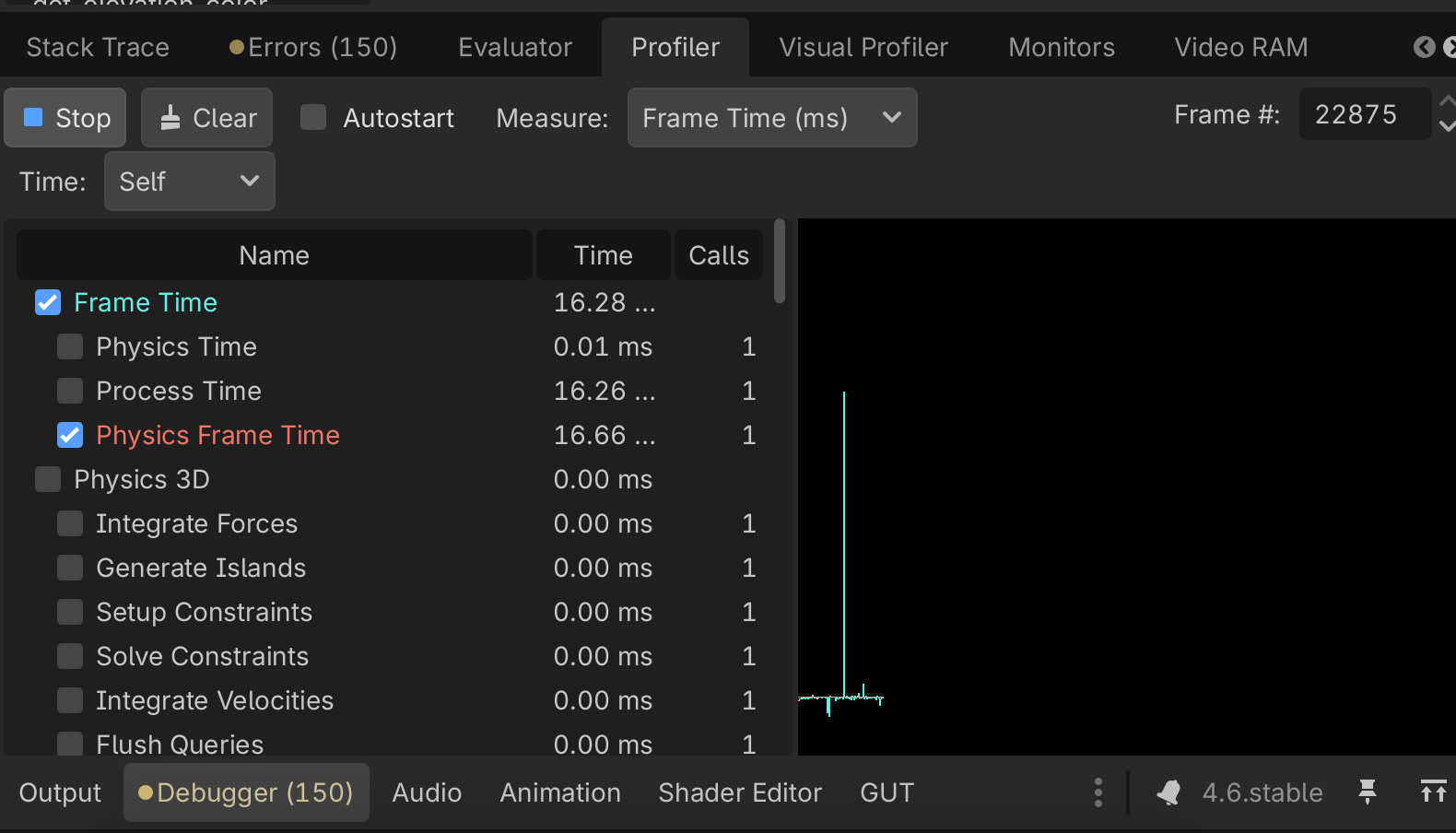Screen dimensions: 1456x833
Task: Click the Frame # input field
Action: 1362,114
